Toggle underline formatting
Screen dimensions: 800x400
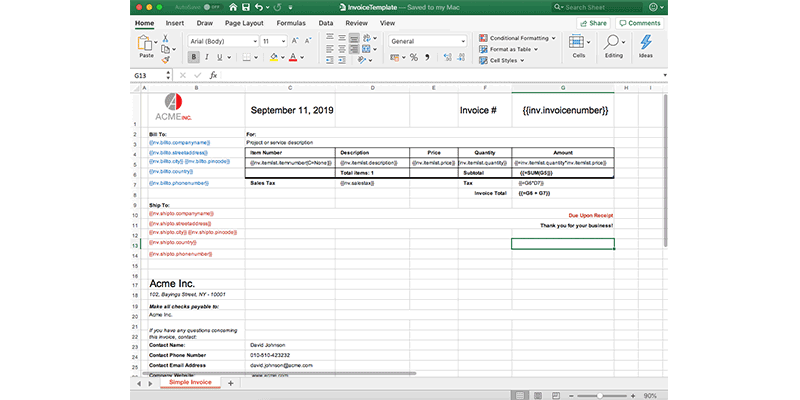pos(220,58)
